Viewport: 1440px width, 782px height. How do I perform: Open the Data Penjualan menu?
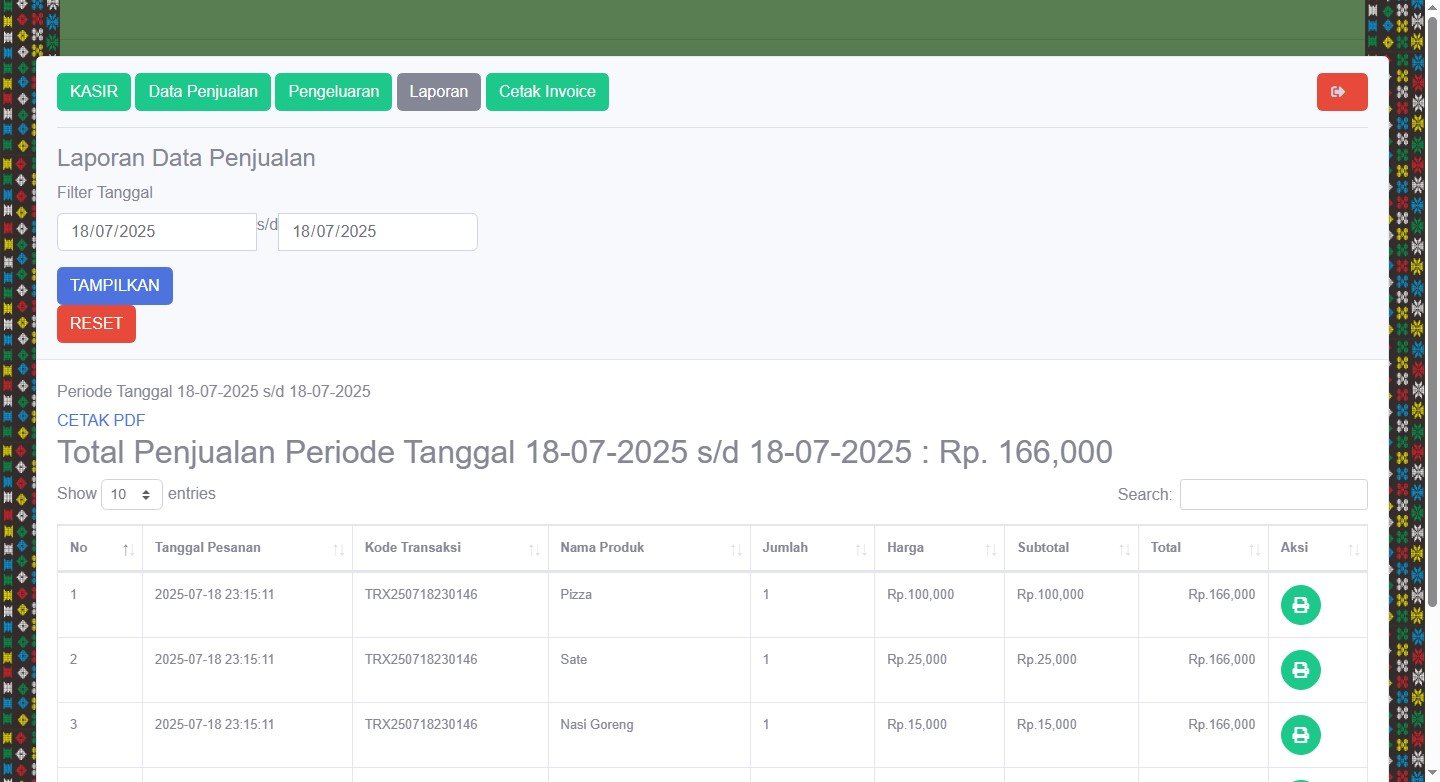(203, 92)
